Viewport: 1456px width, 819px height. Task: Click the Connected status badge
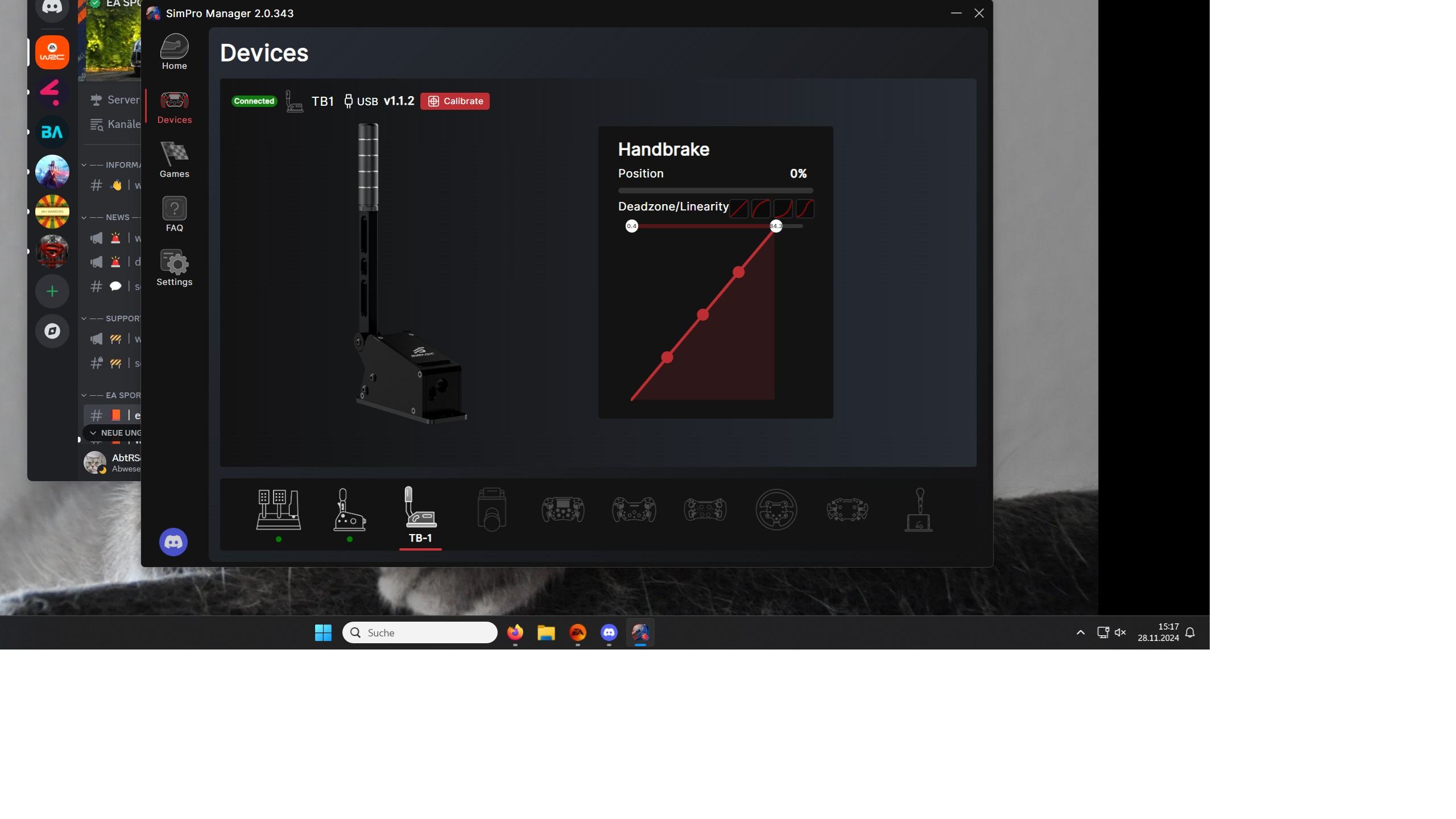(x=254, y=101)
